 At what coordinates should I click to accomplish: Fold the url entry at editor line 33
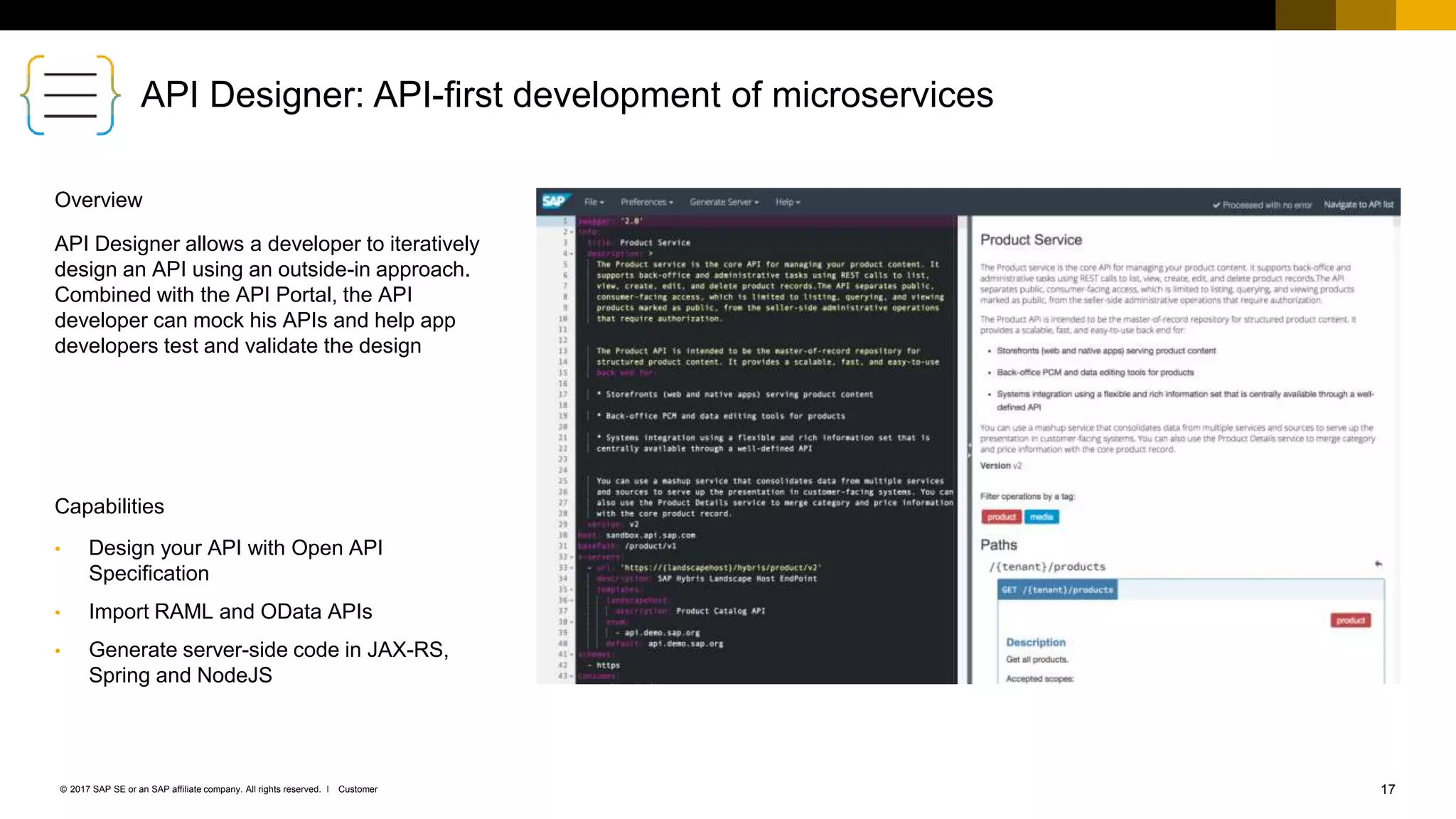coord(570,567)
